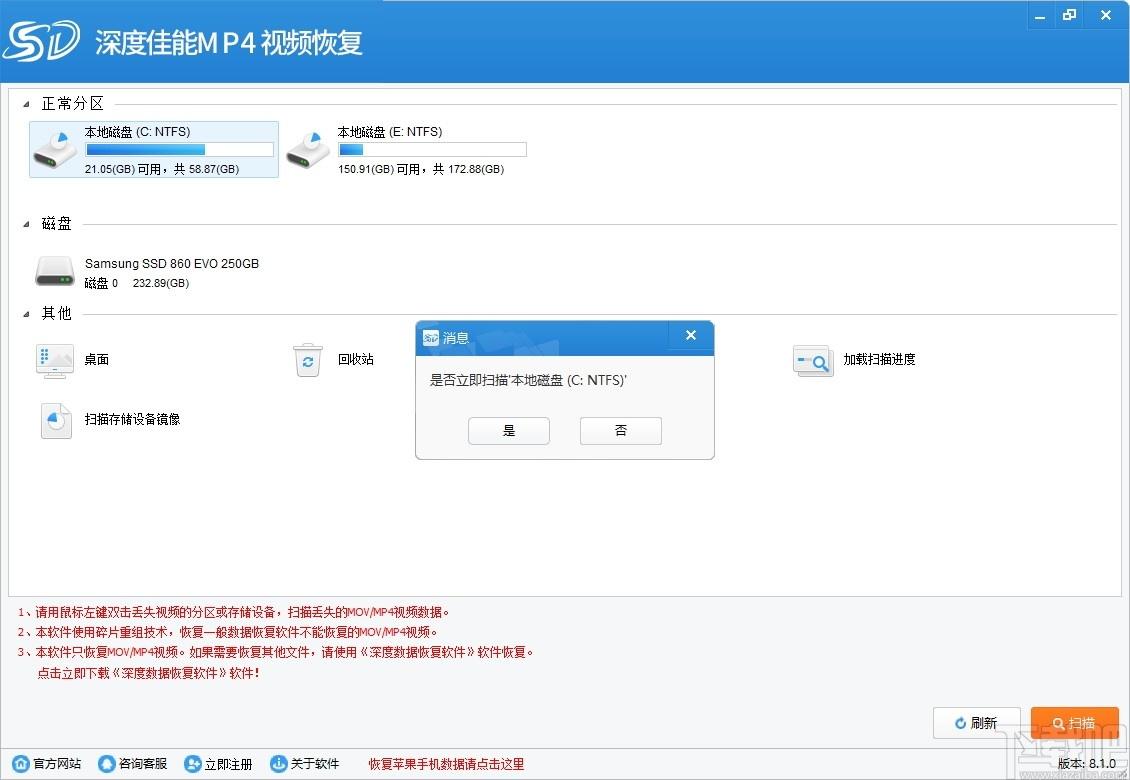Click the Official website (官方网站) home icon

(22, 763)
